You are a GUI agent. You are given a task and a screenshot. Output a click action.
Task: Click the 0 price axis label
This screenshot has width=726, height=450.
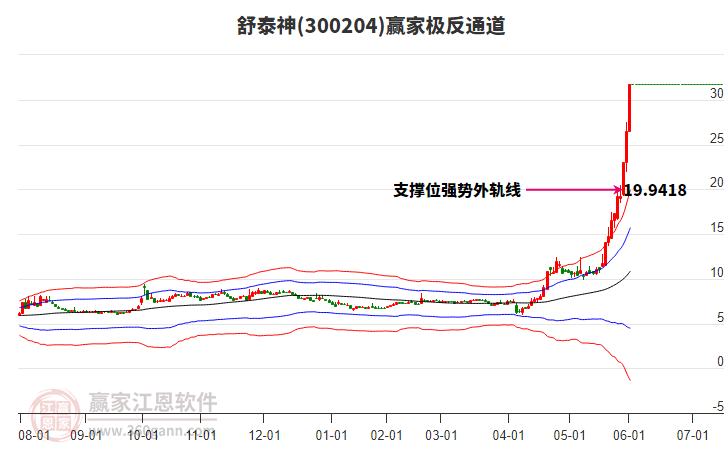click(720, 361)
